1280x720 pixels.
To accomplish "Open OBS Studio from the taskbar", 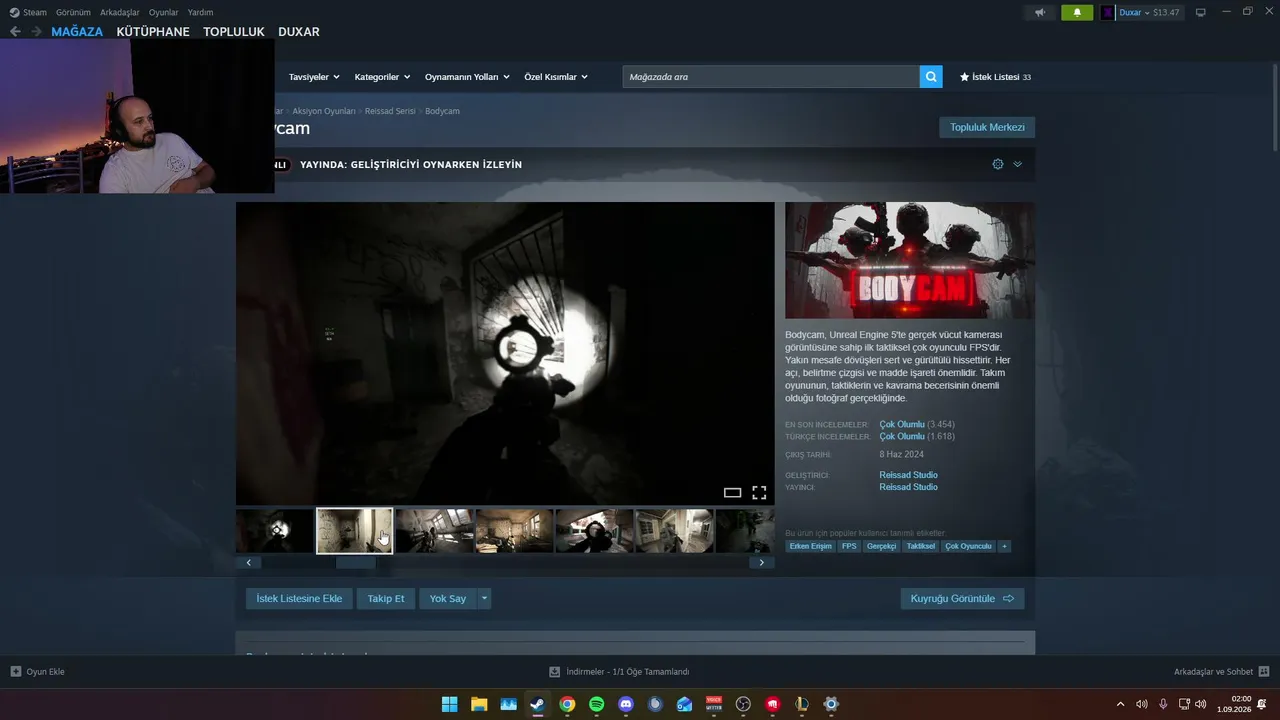I will pos(743,704).
